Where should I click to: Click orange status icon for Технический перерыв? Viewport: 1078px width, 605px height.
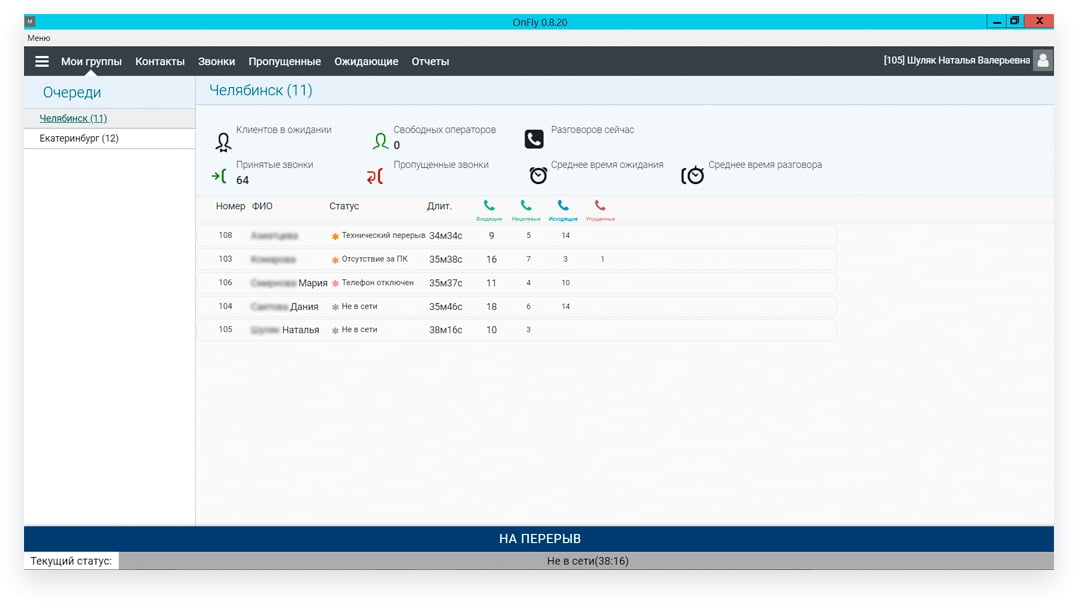[335, 236]
